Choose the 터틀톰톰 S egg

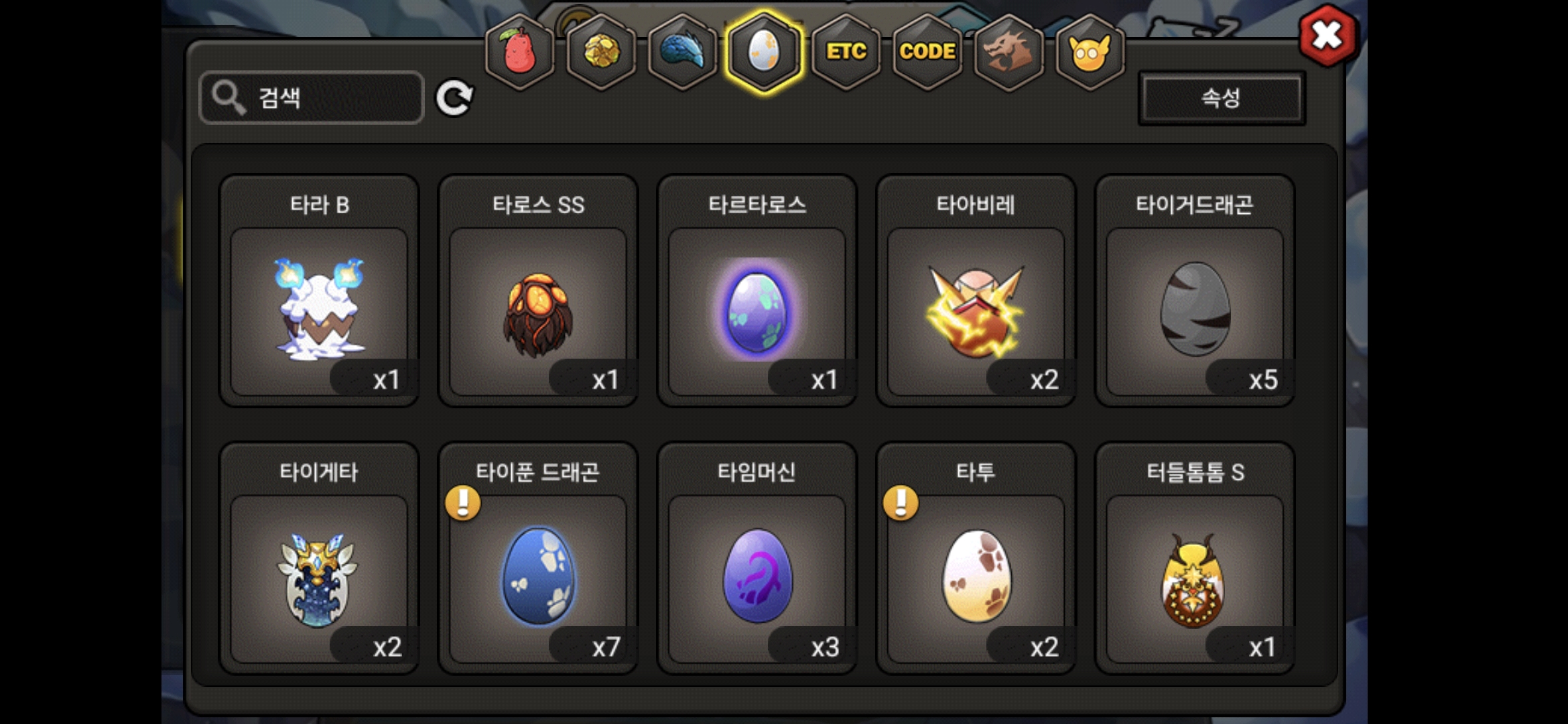[x=1195, y=558]
